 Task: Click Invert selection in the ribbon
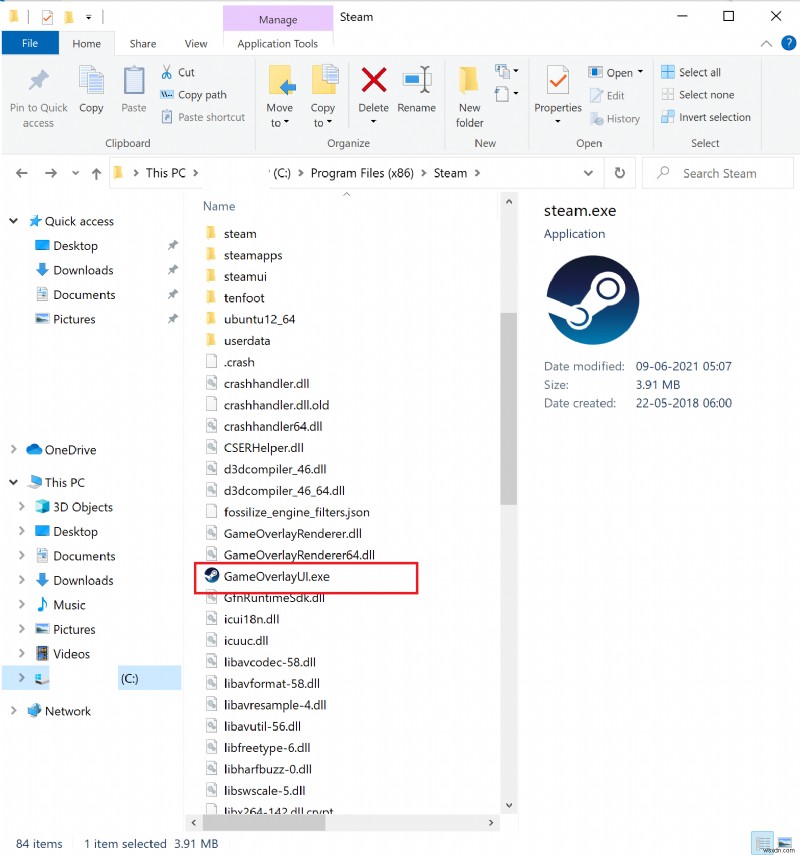pyautogui.click(x=706, y=117)
